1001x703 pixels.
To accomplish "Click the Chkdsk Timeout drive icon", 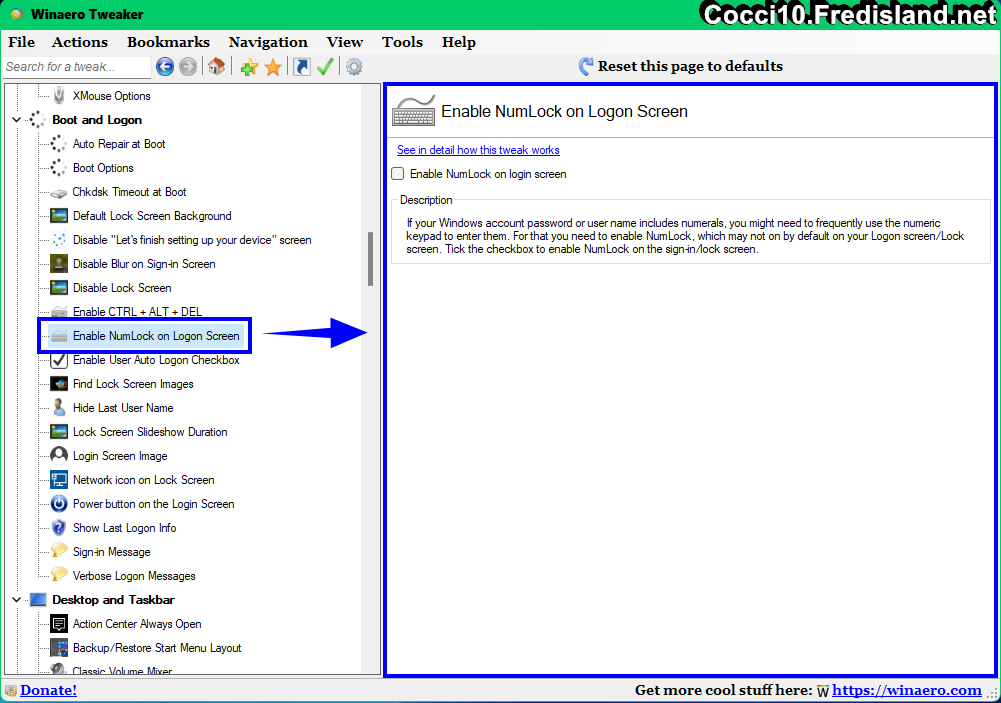I will click(59, 193).
